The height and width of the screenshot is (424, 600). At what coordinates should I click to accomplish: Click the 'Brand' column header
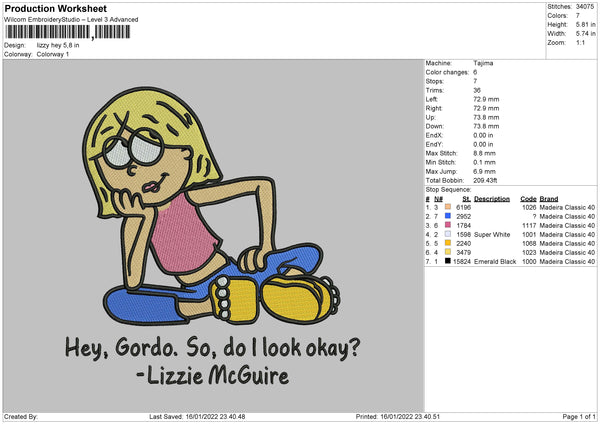point(549,199)
